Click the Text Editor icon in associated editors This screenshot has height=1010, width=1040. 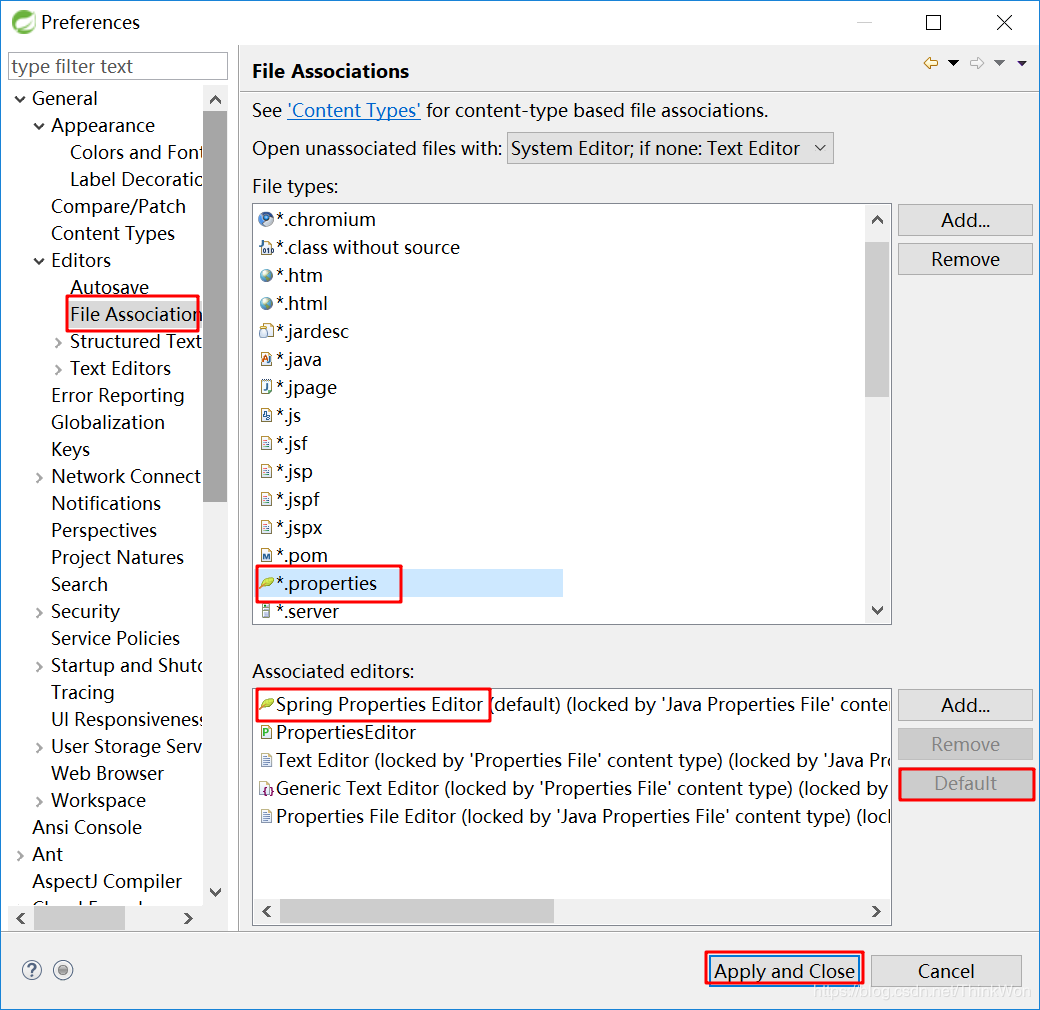coord(266,760)
